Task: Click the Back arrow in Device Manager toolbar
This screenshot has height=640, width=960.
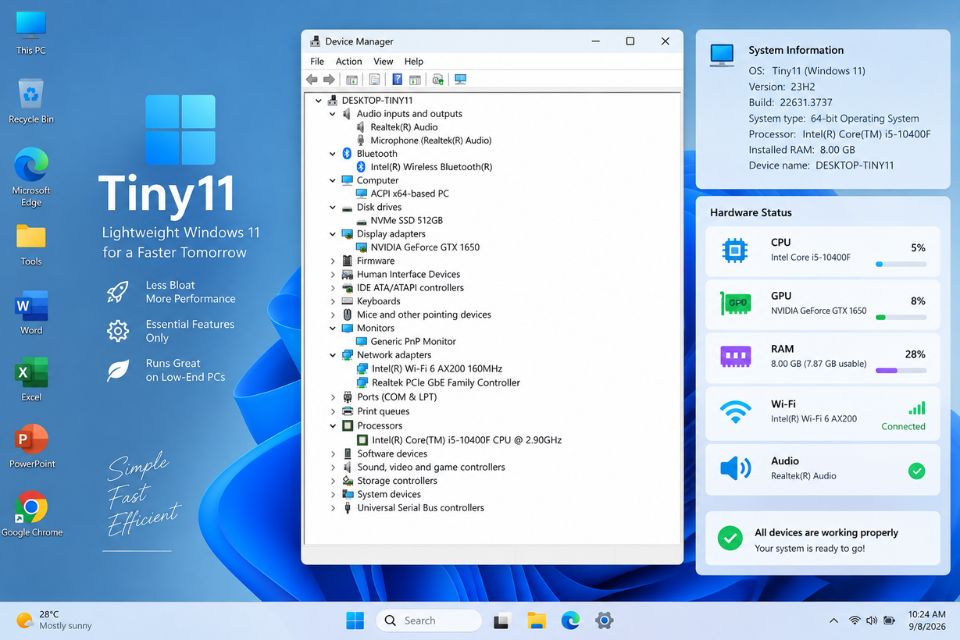Action: coord(312,80)
